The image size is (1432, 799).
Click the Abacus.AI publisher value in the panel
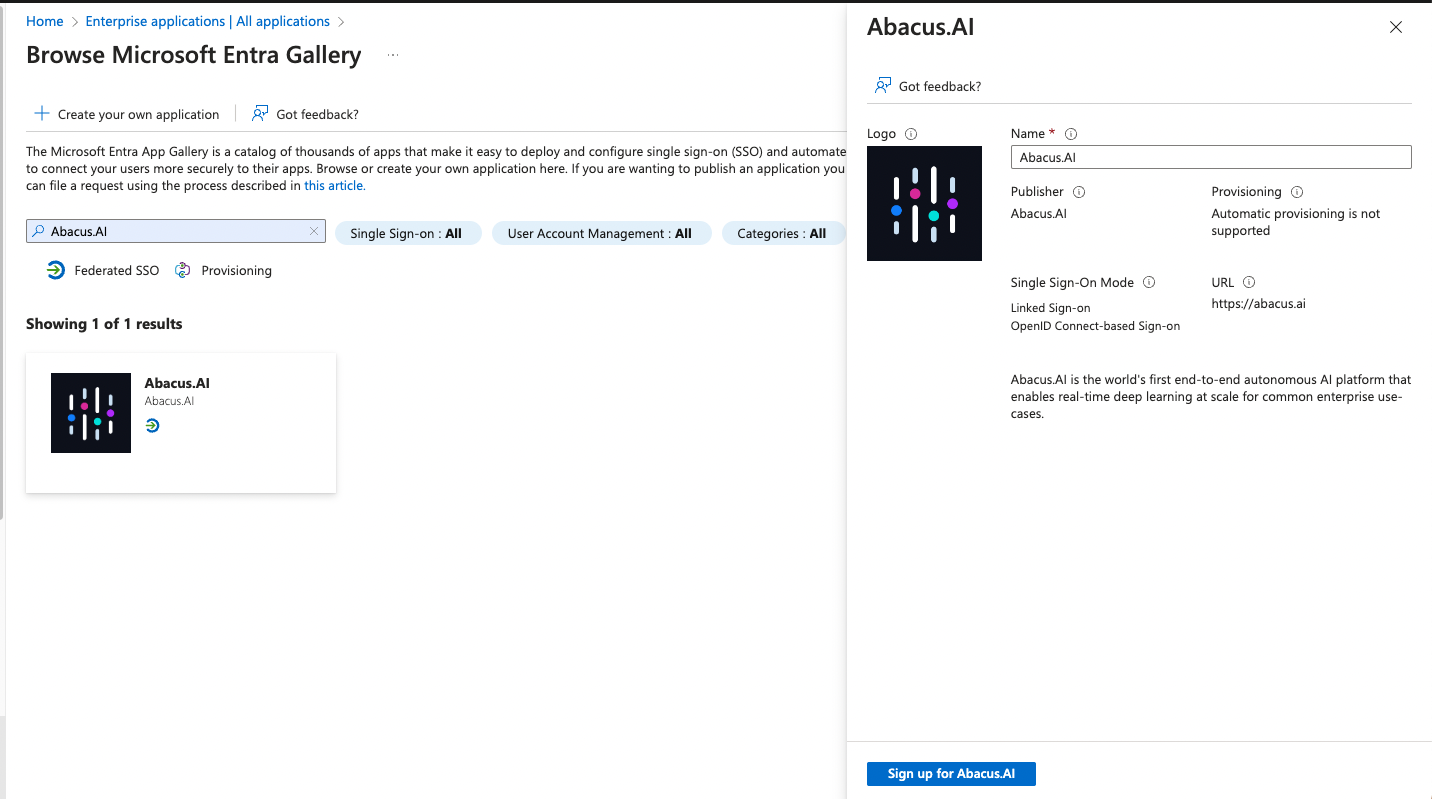pos(1039,213)
